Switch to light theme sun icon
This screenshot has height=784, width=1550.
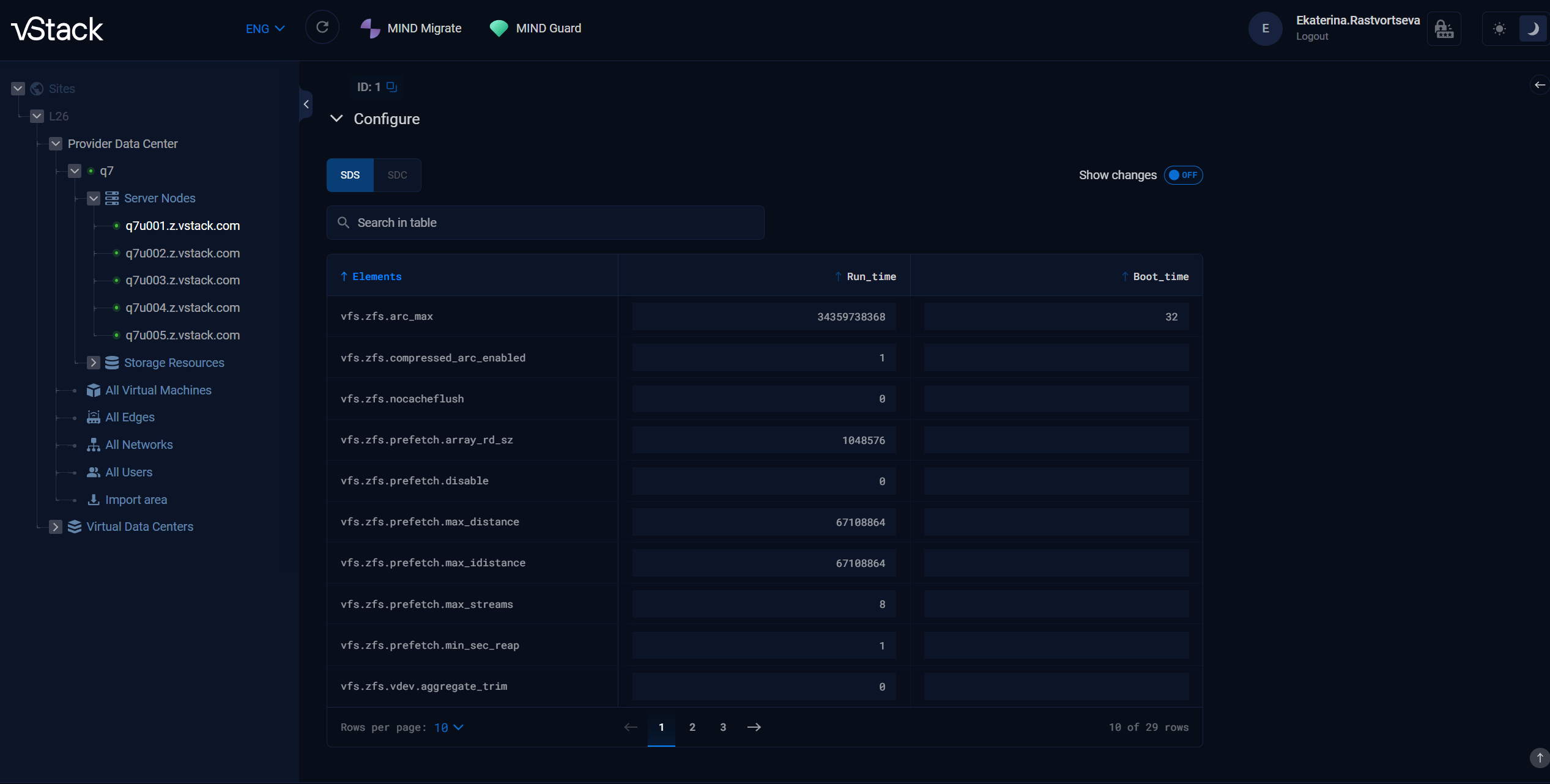tap(1499, 29)
